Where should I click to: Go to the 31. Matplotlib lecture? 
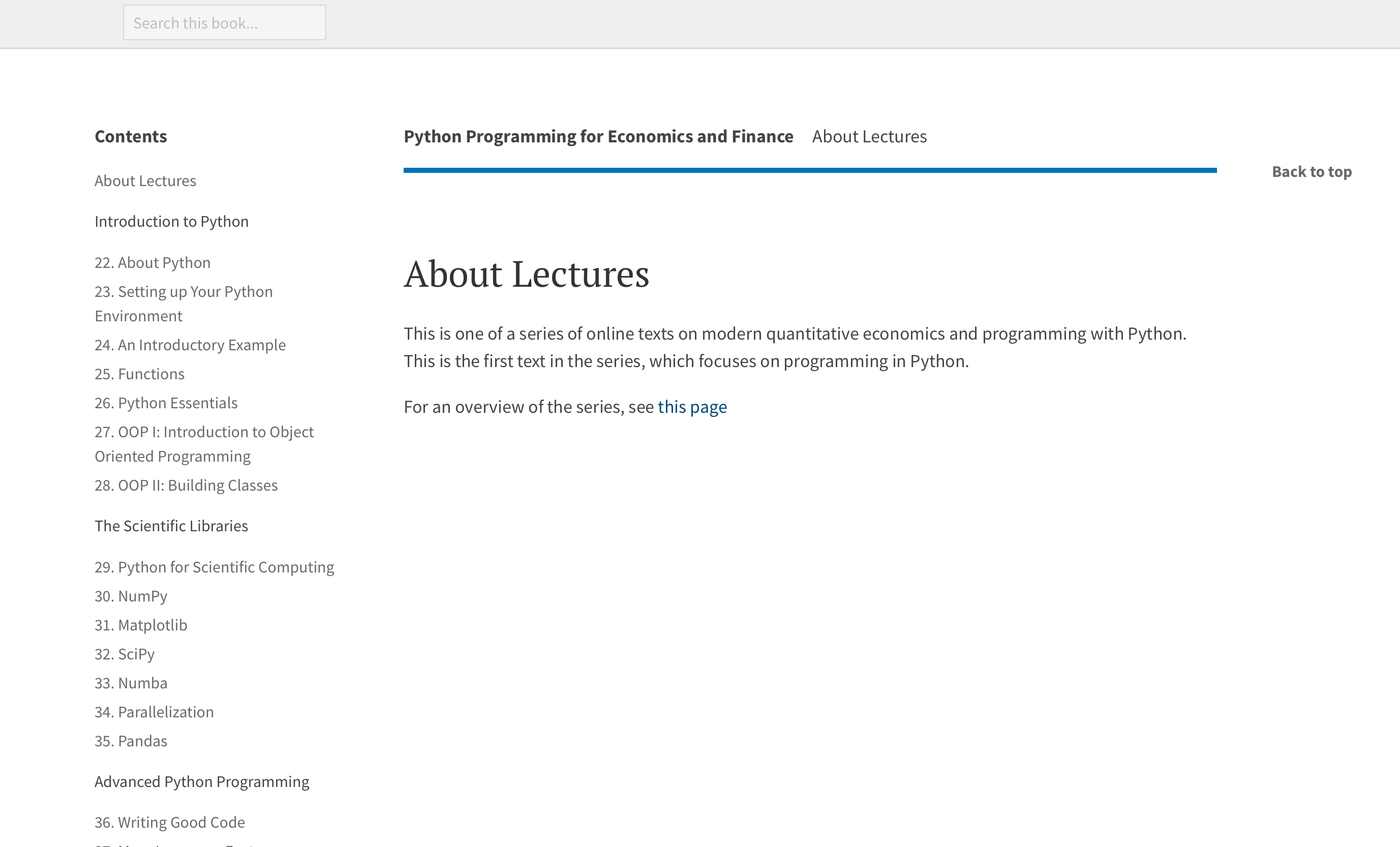140,625
